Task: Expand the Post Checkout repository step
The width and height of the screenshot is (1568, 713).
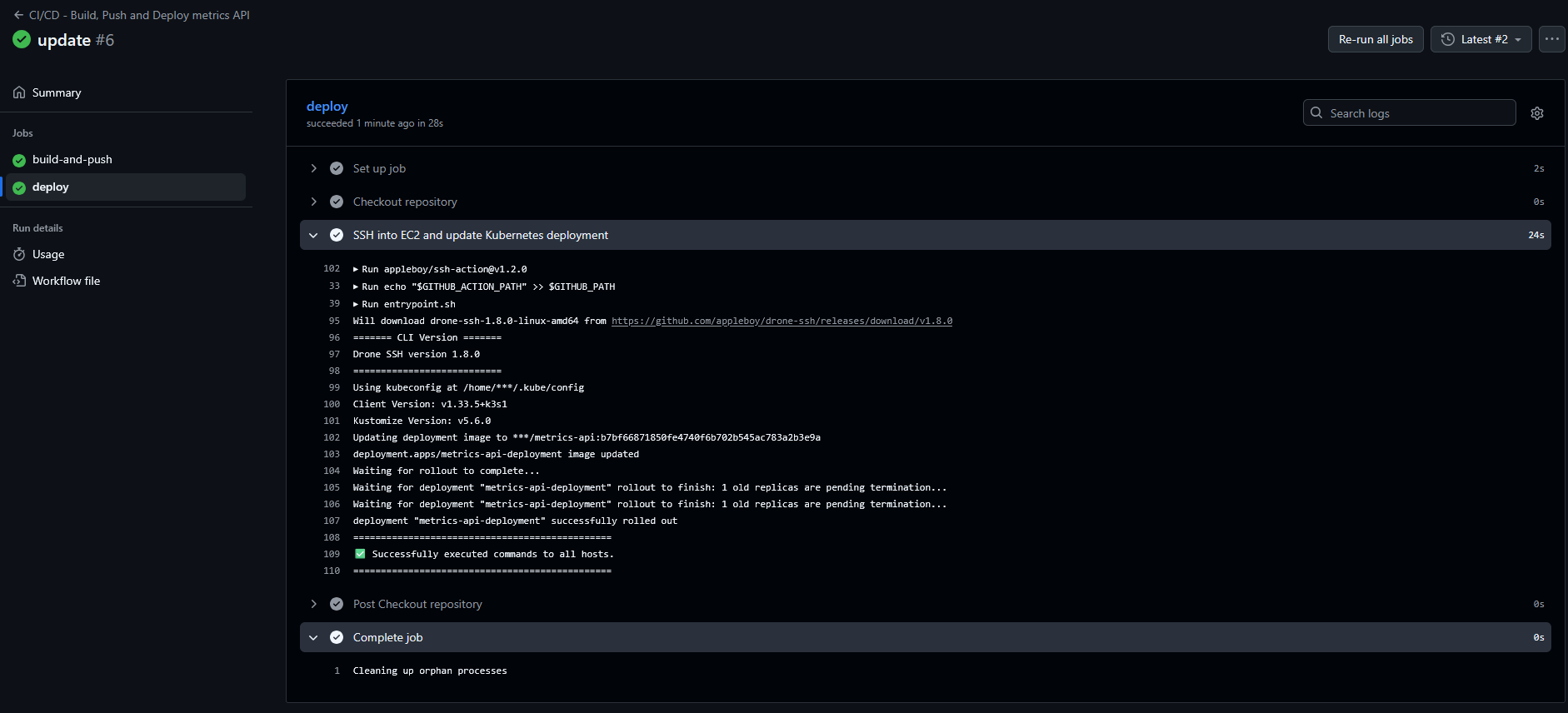Action: tap(314, 604)
